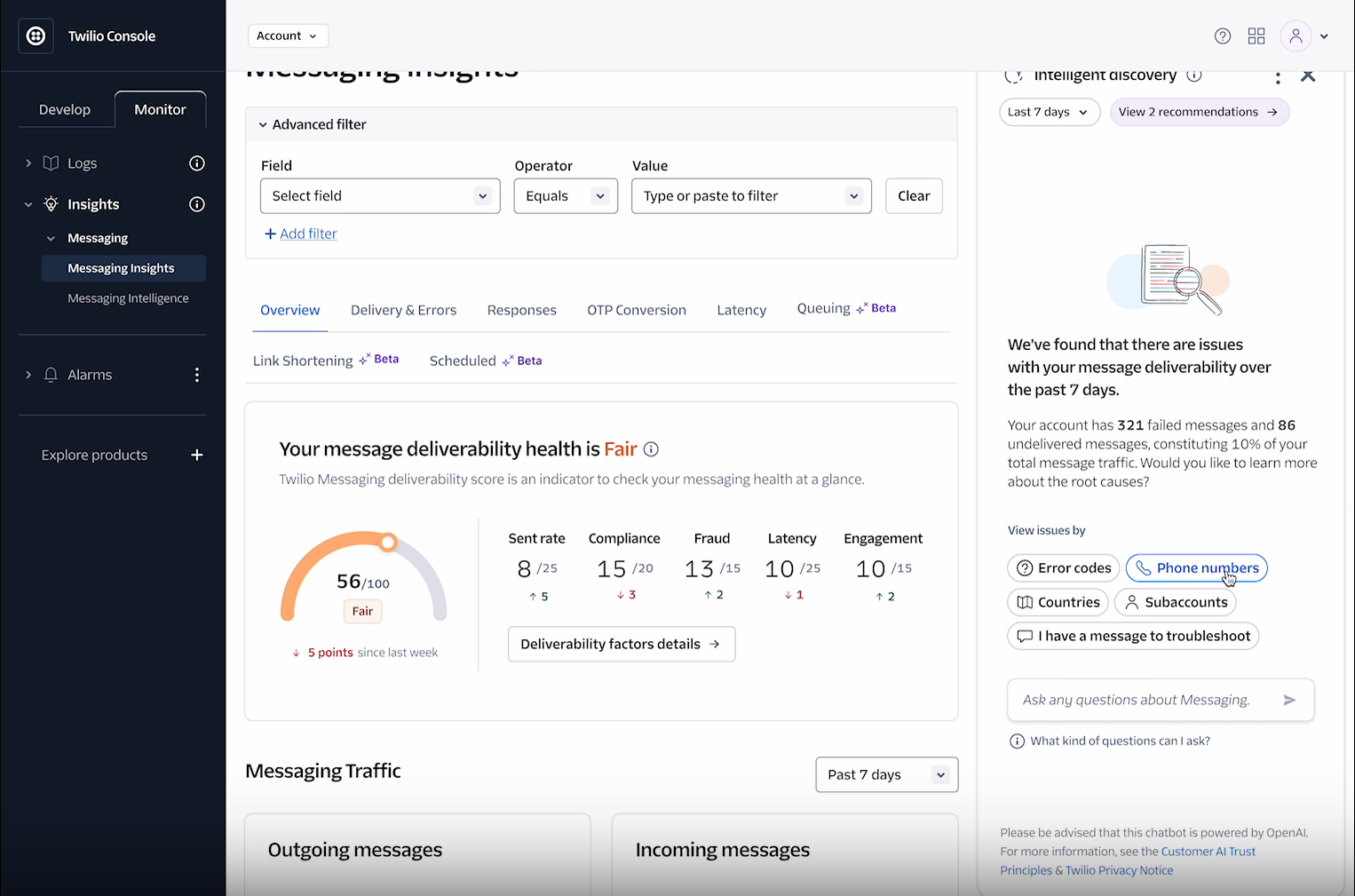
Task: View issues by Subaccounts
Action: click(x=1176, y=602)
